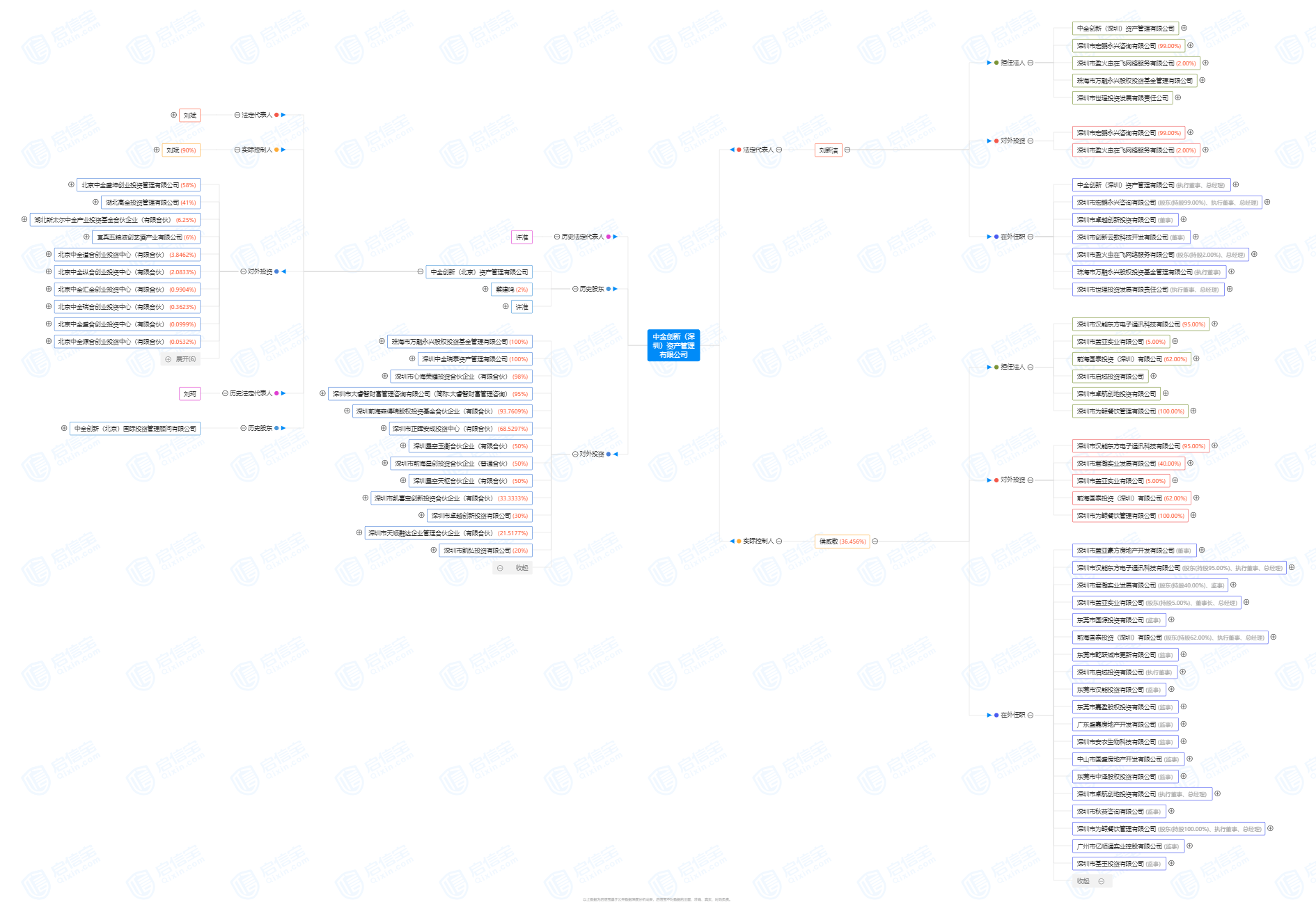Expand plus icon beside 深圳市秋英咨询有限公司 (监事)
The height and width of the screenshot is (909, 1316).
(1171, 811)
